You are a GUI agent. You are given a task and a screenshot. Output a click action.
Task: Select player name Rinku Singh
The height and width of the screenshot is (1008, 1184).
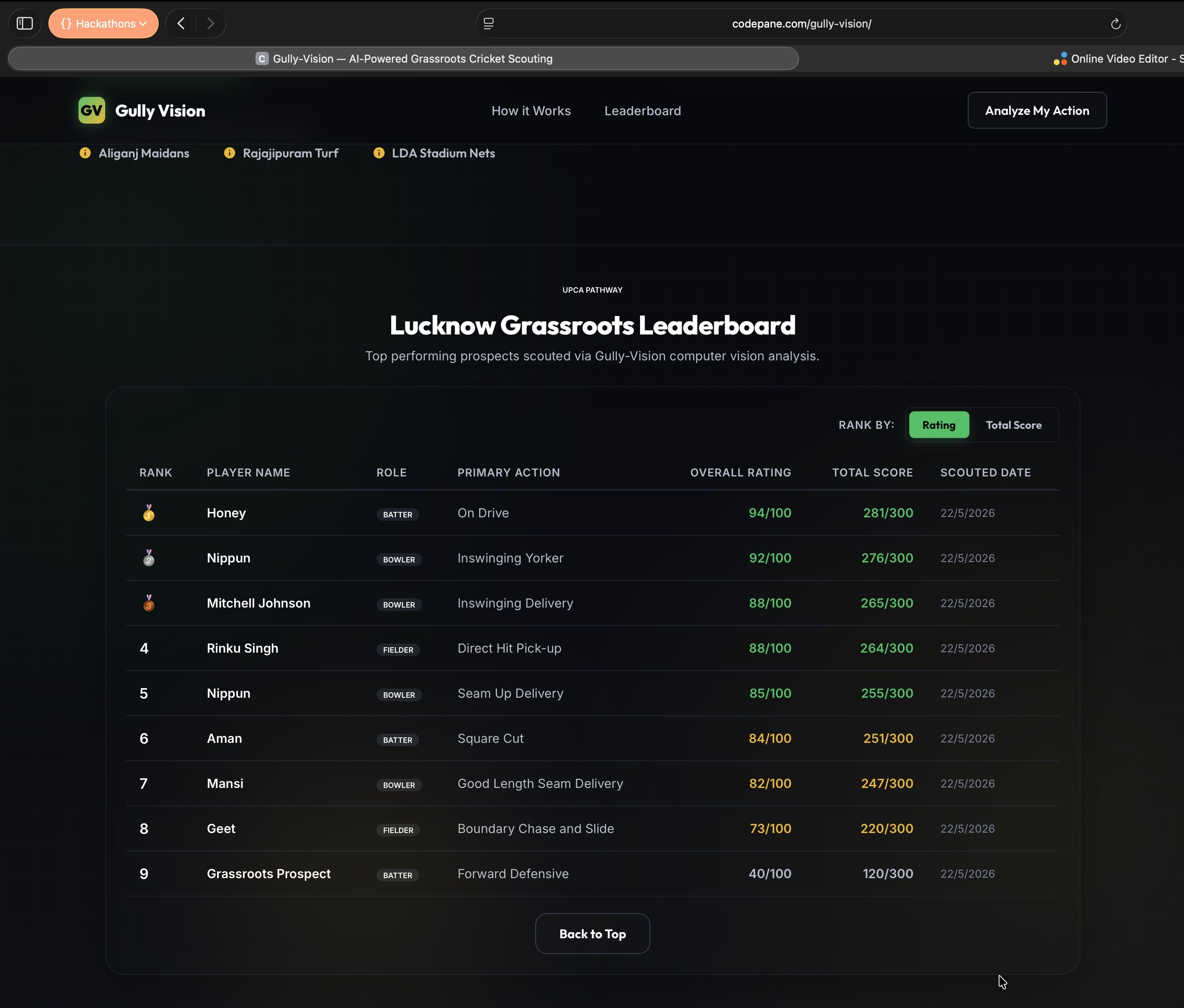[242, 648]
